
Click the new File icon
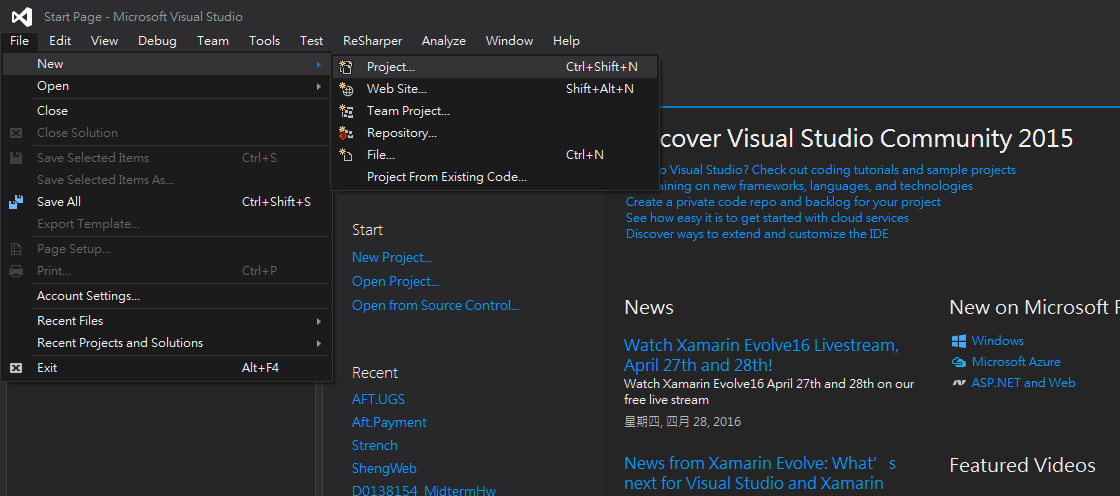point(346,155)
